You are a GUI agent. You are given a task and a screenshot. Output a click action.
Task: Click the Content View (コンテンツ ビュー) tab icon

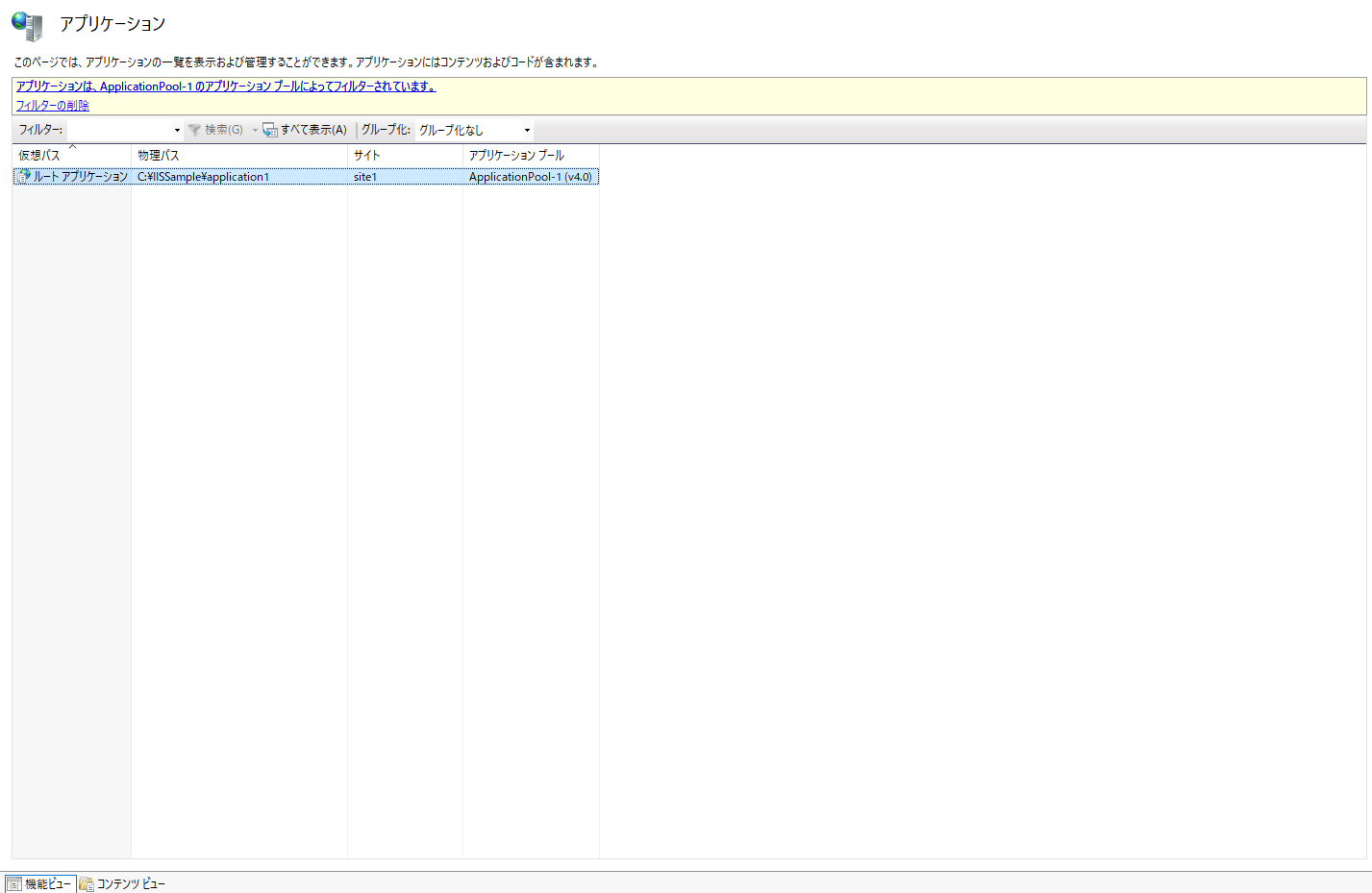pyautogui.click(x=87, y=884)
